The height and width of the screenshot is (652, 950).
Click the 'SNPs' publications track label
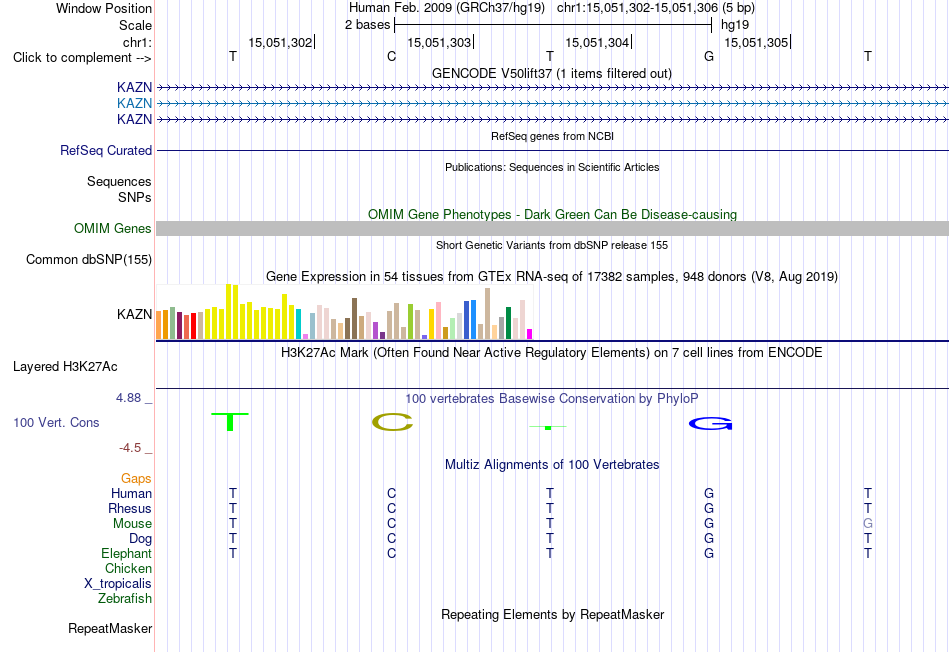(x=135, y=197)
